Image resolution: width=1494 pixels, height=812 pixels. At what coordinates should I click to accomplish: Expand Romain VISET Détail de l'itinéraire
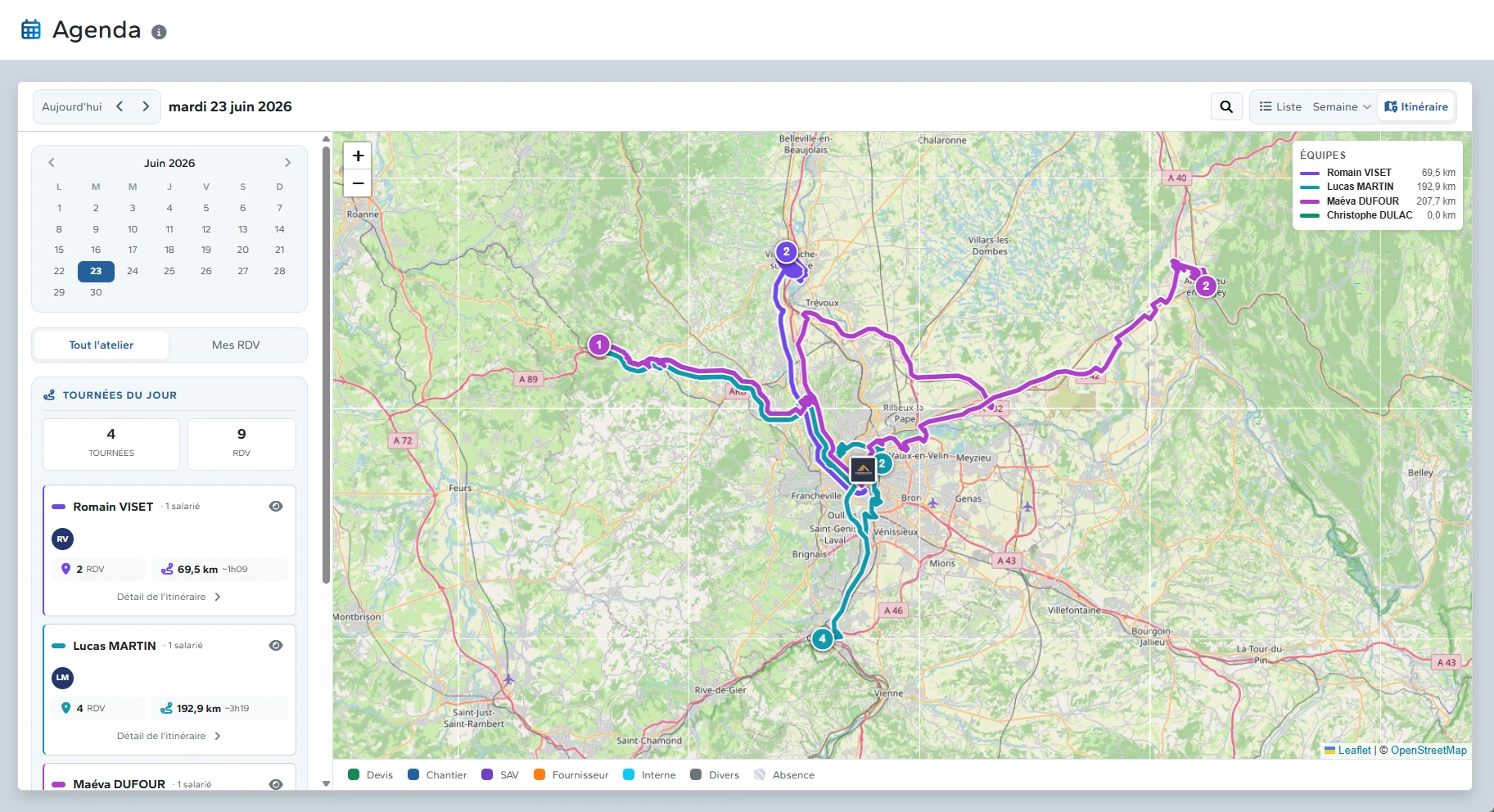point(169,597)
